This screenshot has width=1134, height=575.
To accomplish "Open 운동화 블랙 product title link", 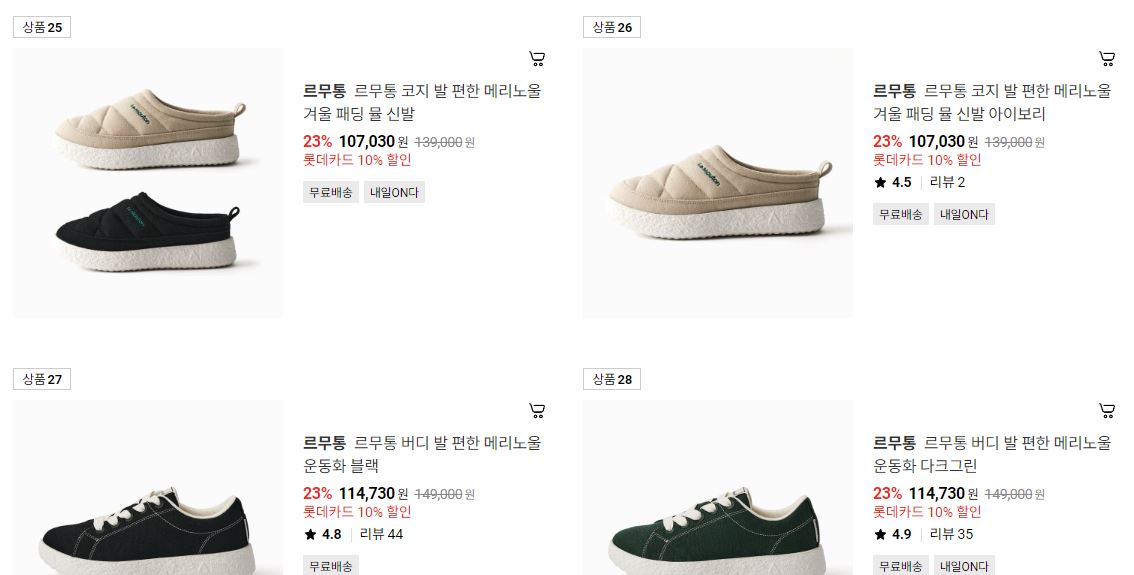I will 422,454.
